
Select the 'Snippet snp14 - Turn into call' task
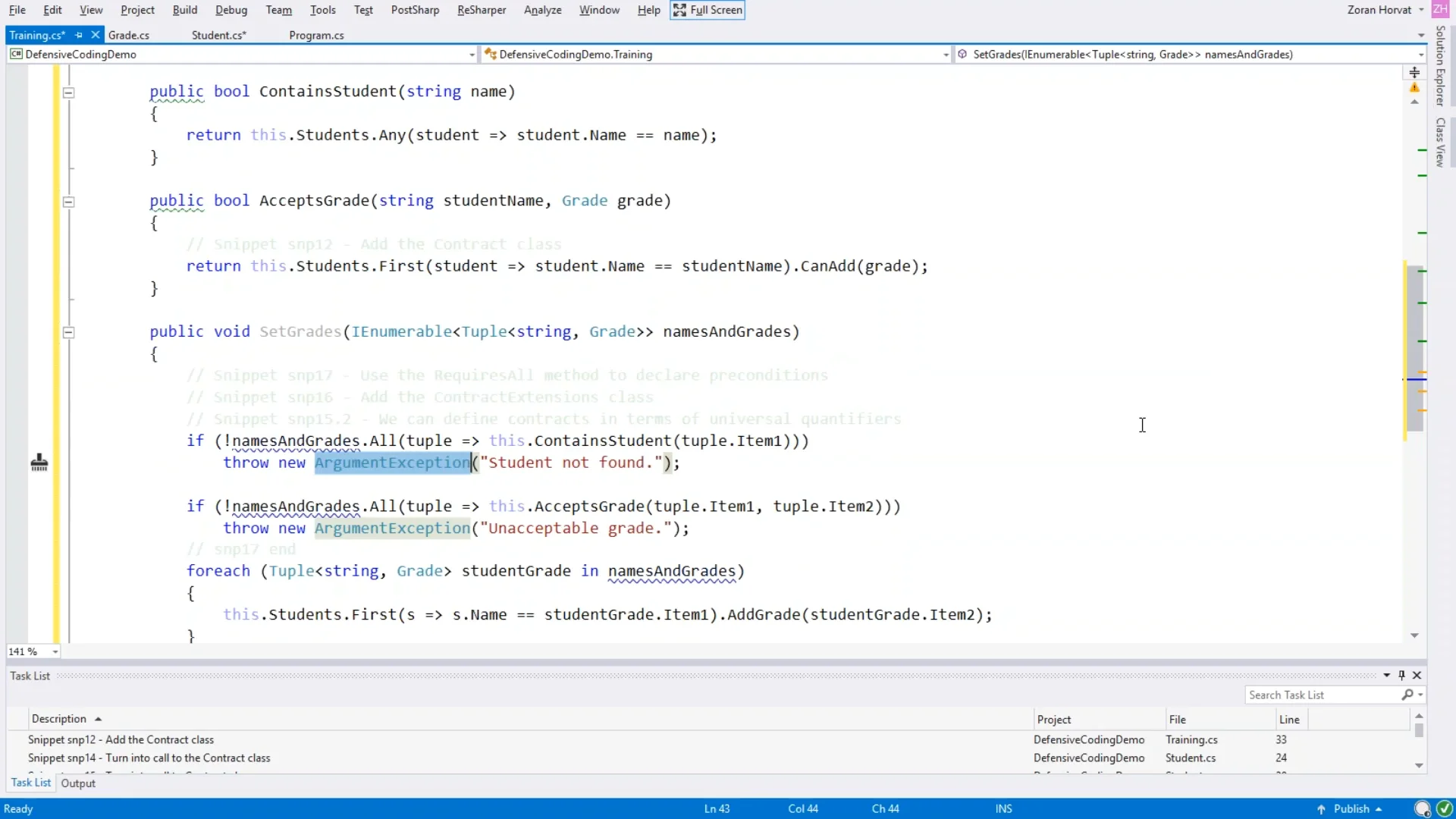coord(149,758)
